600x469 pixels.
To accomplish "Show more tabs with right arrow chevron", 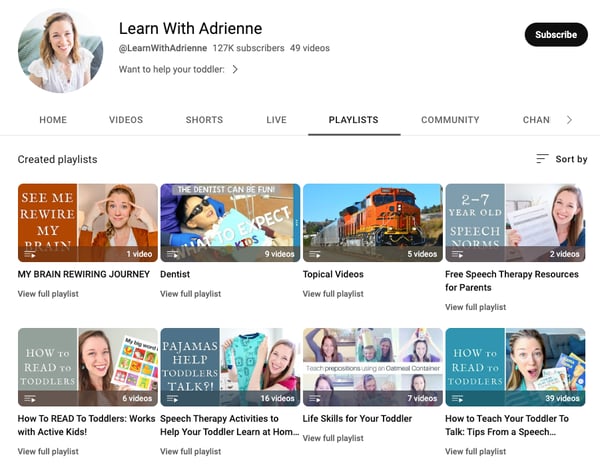I will click(569, 120).
